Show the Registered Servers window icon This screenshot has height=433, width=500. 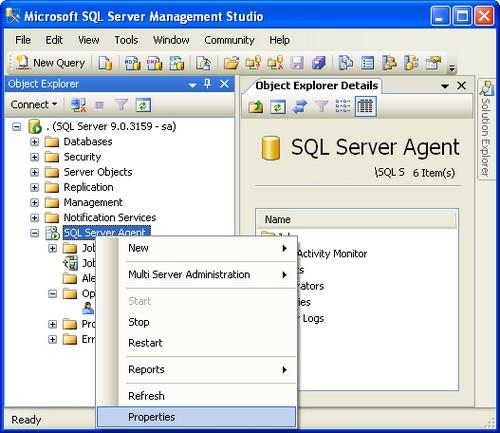point(346,63)
